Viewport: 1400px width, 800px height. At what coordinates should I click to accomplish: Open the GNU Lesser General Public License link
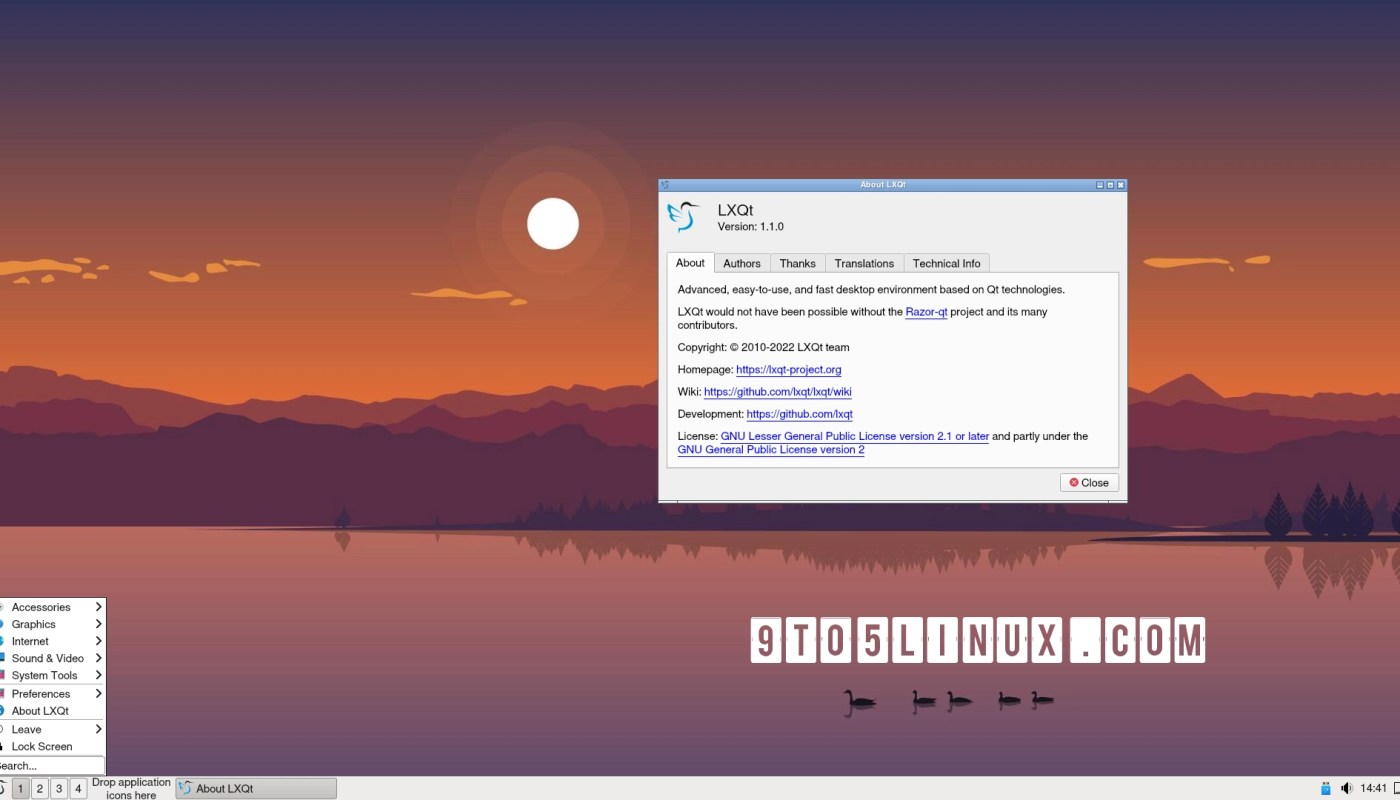coord(855,436)
